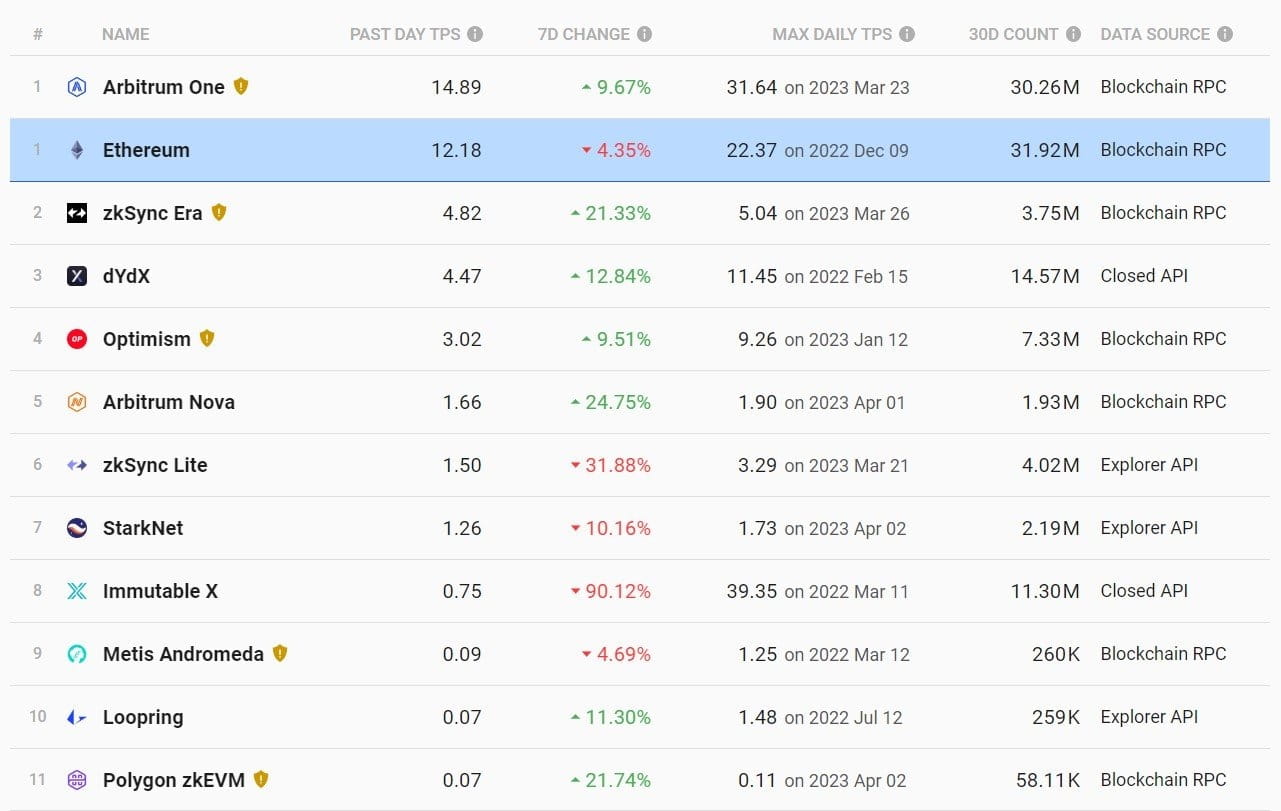Image resolution: width=1281 pixels, height=811 pixels.
Task: Click the dYdX logo icon
Action: [77, 276]
